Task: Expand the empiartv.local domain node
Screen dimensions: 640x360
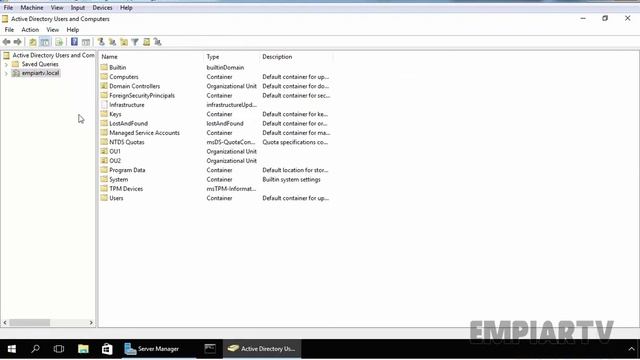Action: click(x=6, y=73)
